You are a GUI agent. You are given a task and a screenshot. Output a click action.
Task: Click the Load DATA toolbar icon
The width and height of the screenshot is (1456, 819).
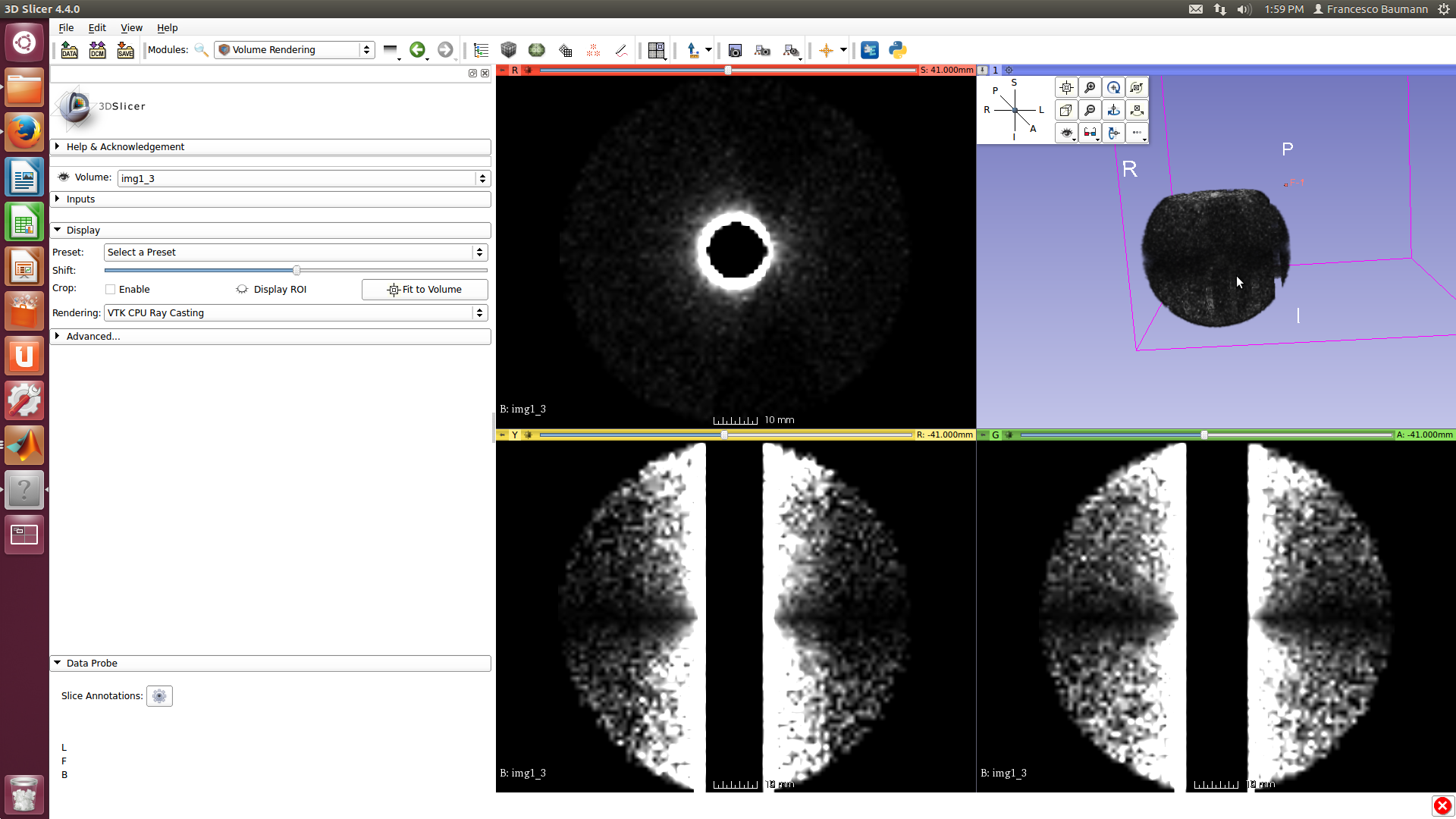69,50
